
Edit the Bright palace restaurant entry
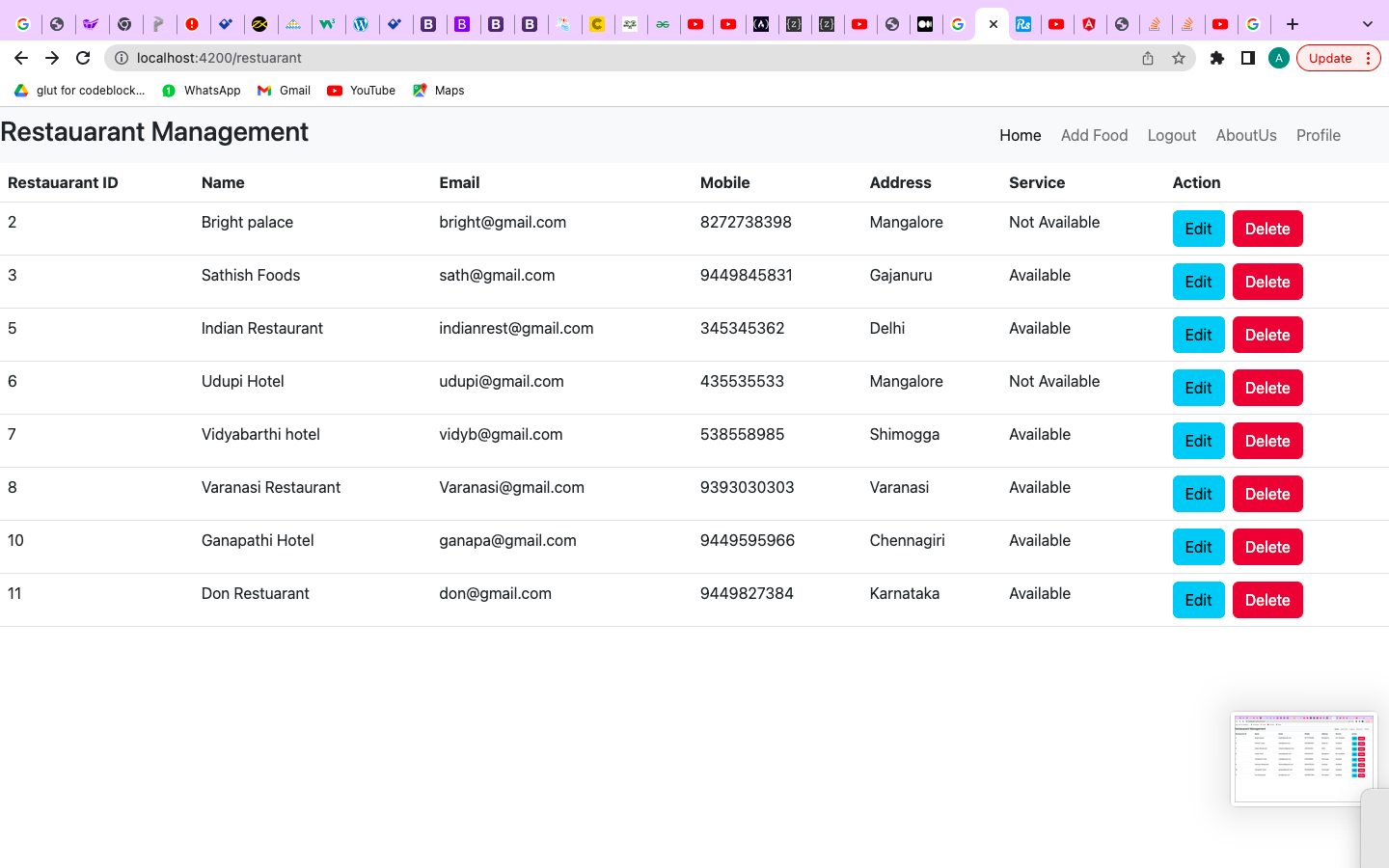pyautogui.click(x=1198, y=229)
